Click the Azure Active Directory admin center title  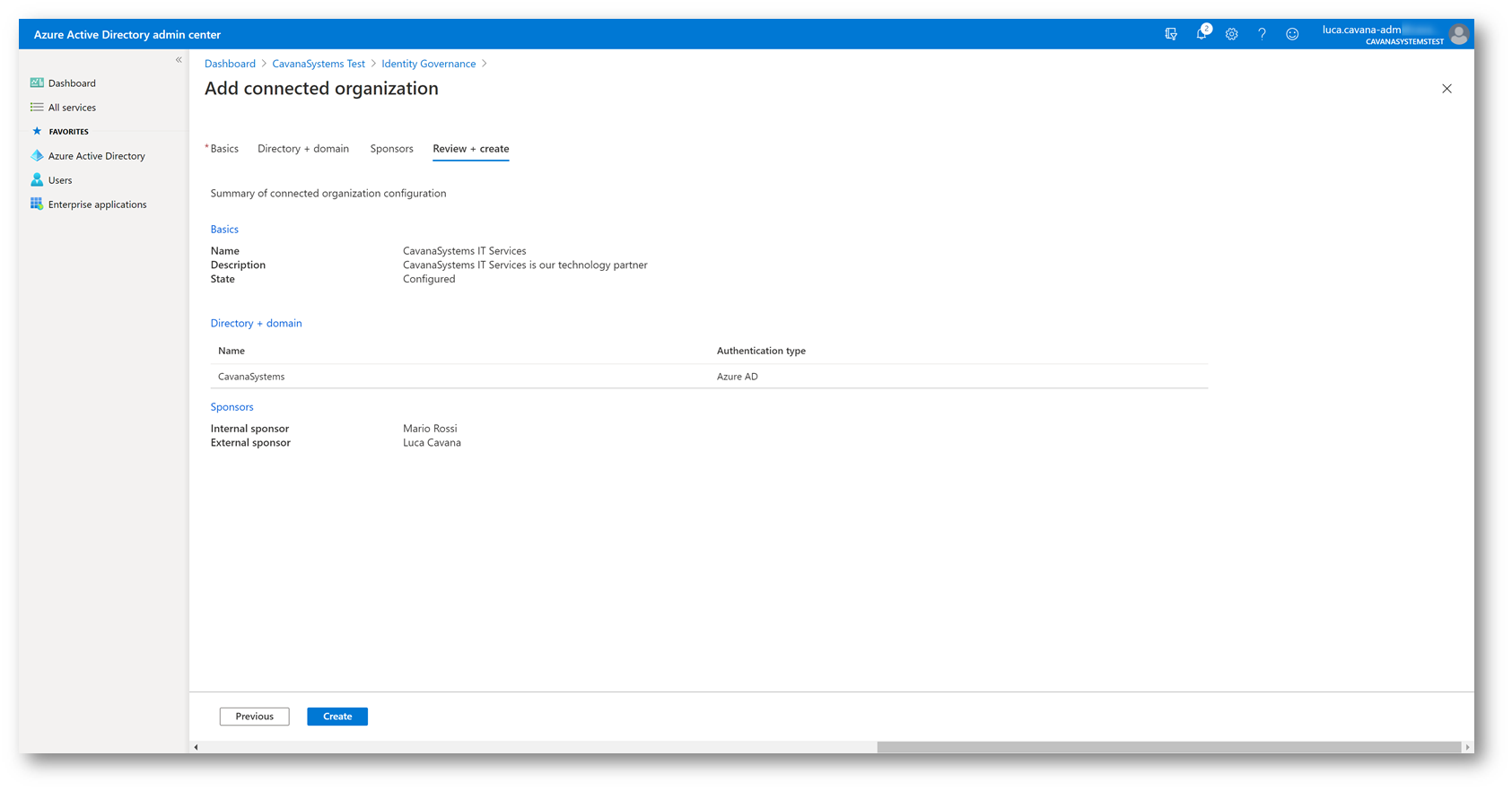point(127,34)
